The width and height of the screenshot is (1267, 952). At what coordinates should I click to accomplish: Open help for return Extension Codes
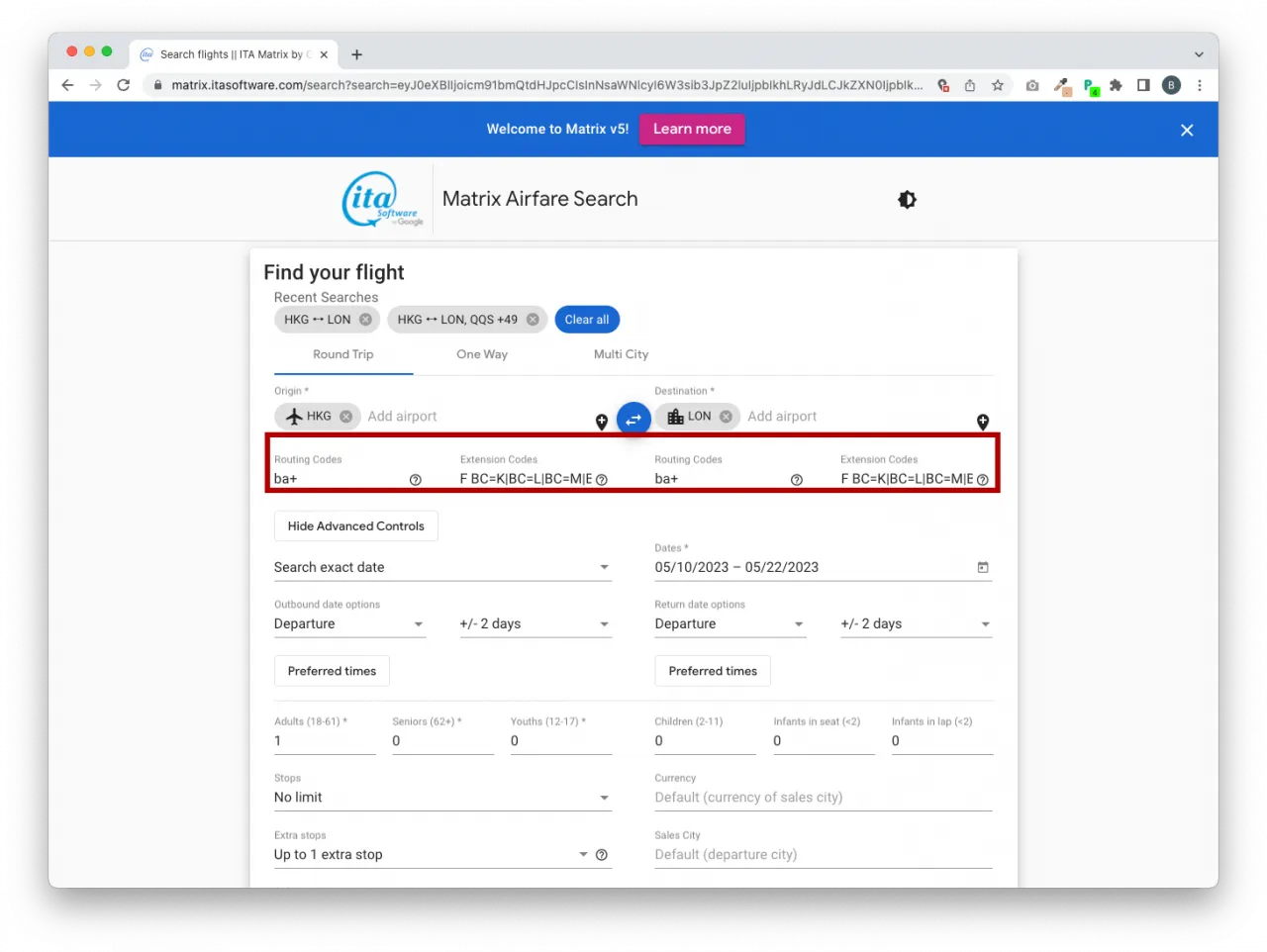coord(983,480)
